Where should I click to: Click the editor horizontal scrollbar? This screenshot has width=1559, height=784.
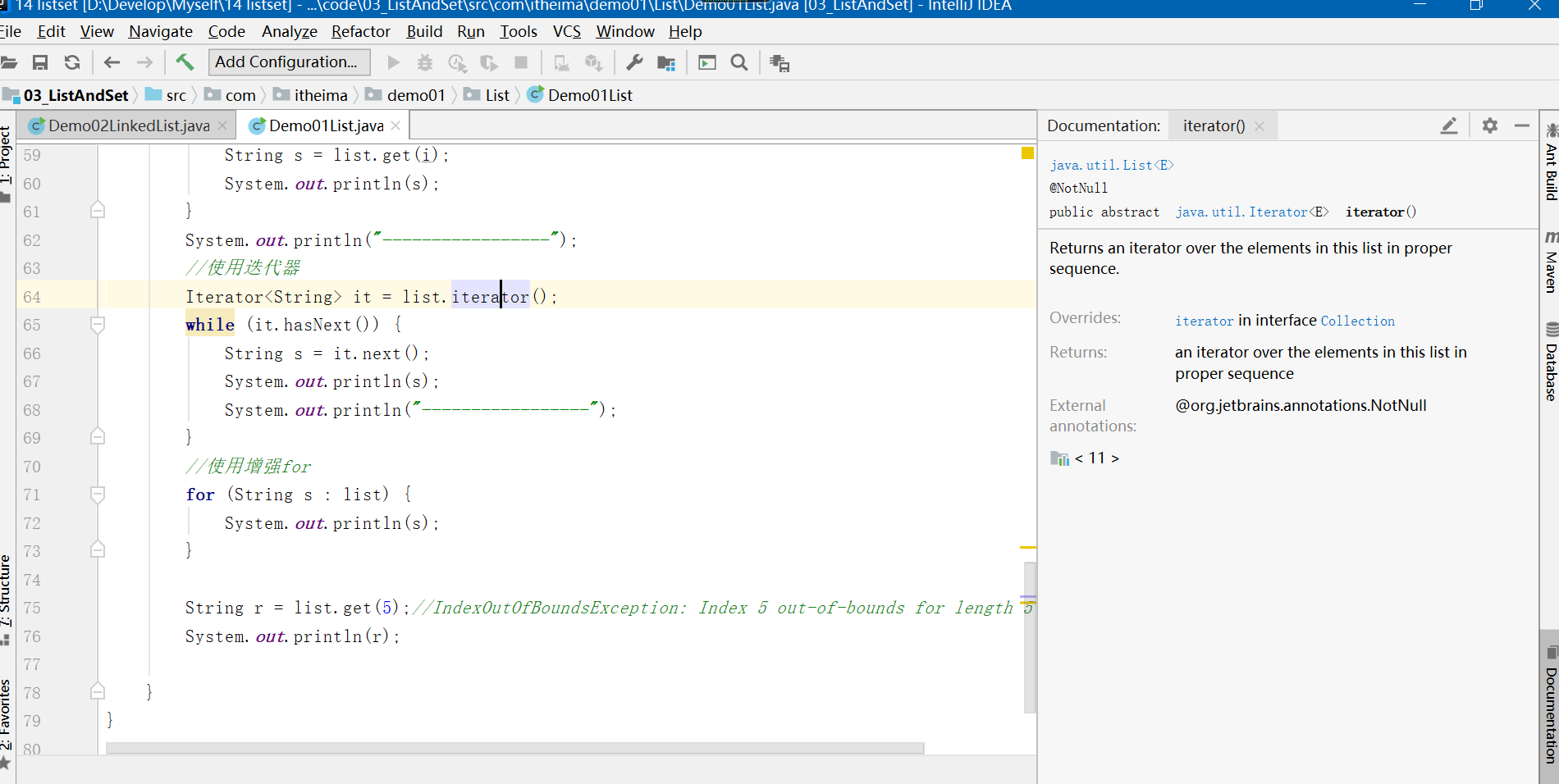514,748
